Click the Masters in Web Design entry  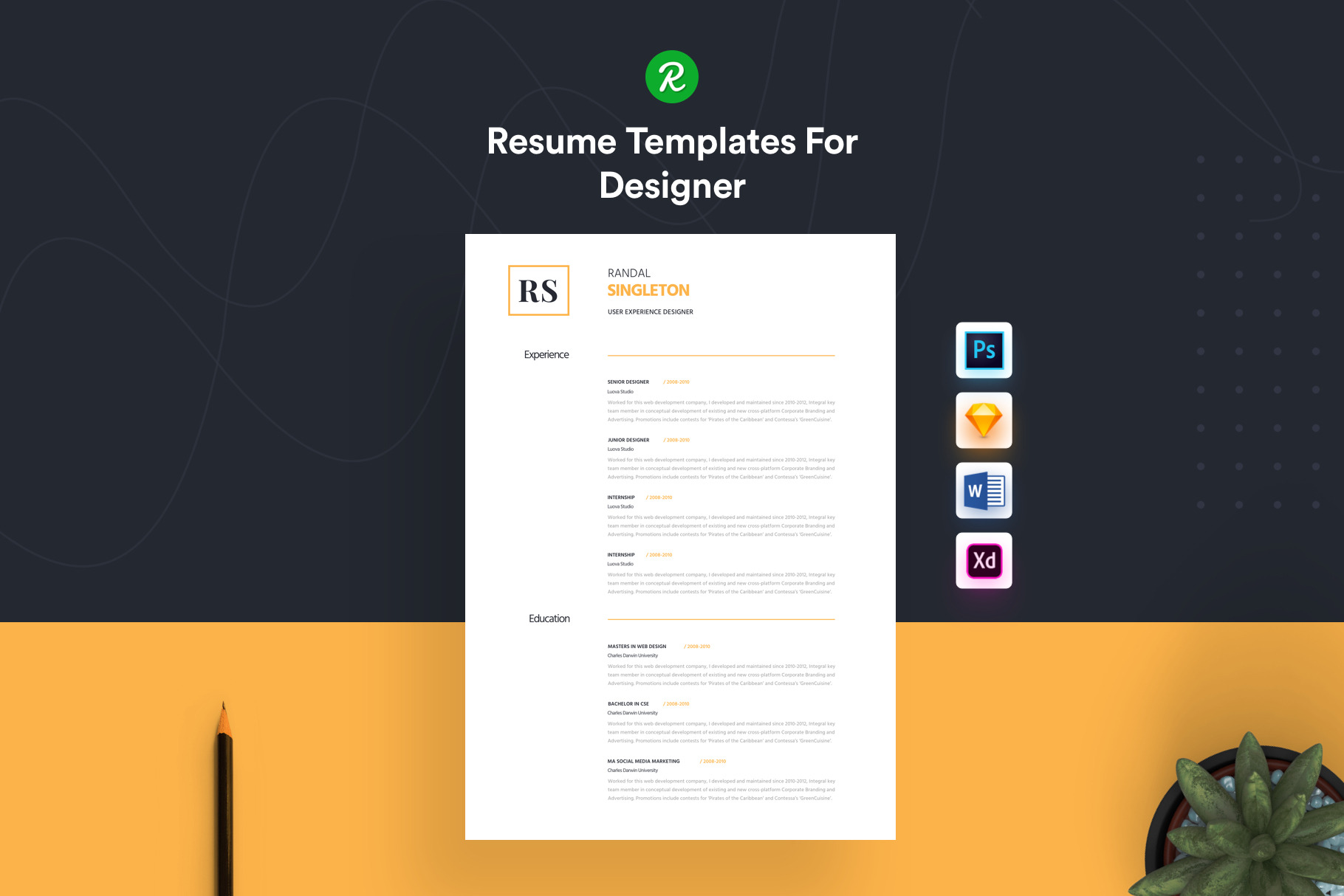pyautogui.click(x=637, y=647)
